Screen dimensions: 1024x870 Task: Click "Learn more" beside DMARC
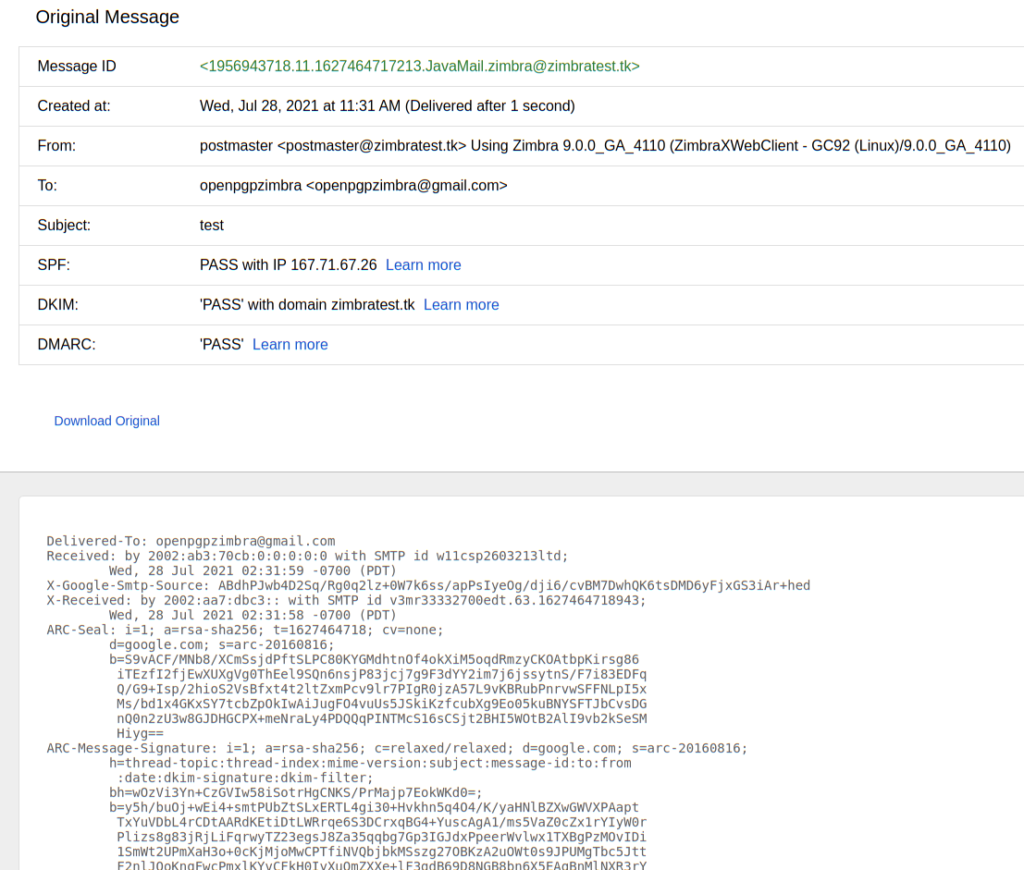(290, 344)
